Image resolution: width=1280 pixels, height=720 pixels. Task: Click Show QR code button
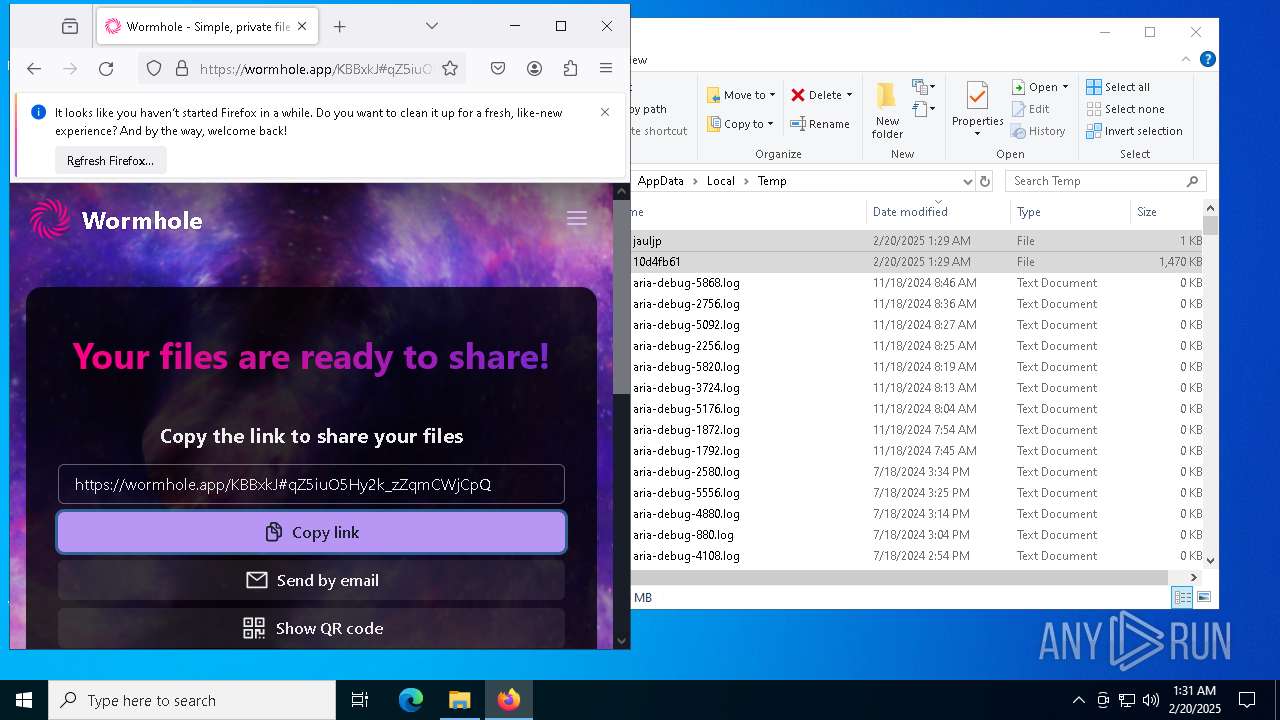click(x=311, y=628)
